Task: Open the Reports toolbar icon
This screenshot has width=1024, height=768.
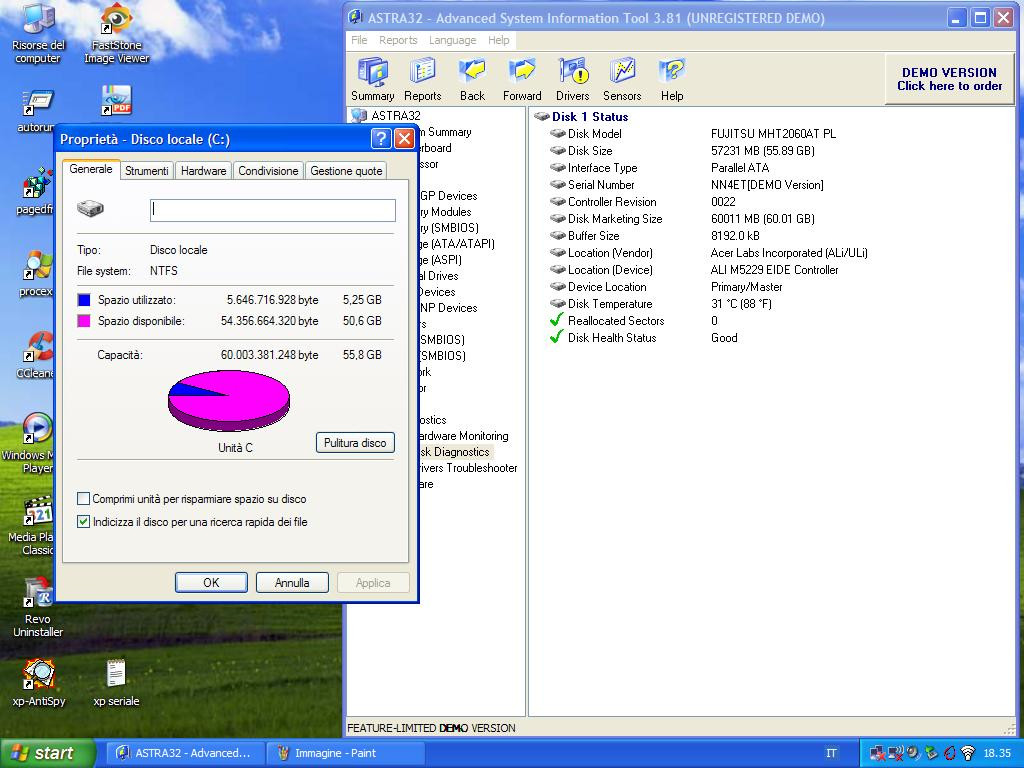Action: tap(422, 79)
